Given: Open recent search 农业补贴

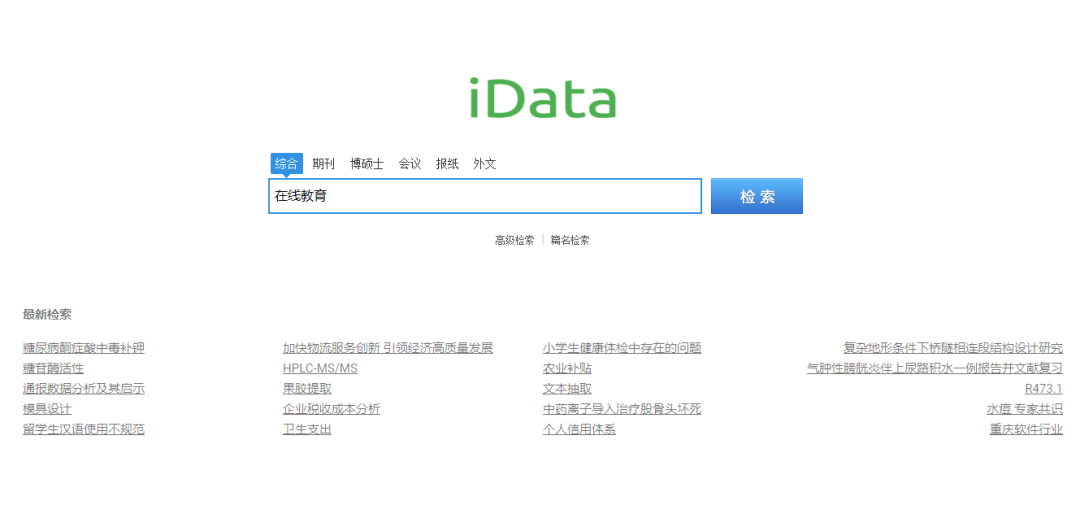Looking at the screenshot, I should pos(567,369).
